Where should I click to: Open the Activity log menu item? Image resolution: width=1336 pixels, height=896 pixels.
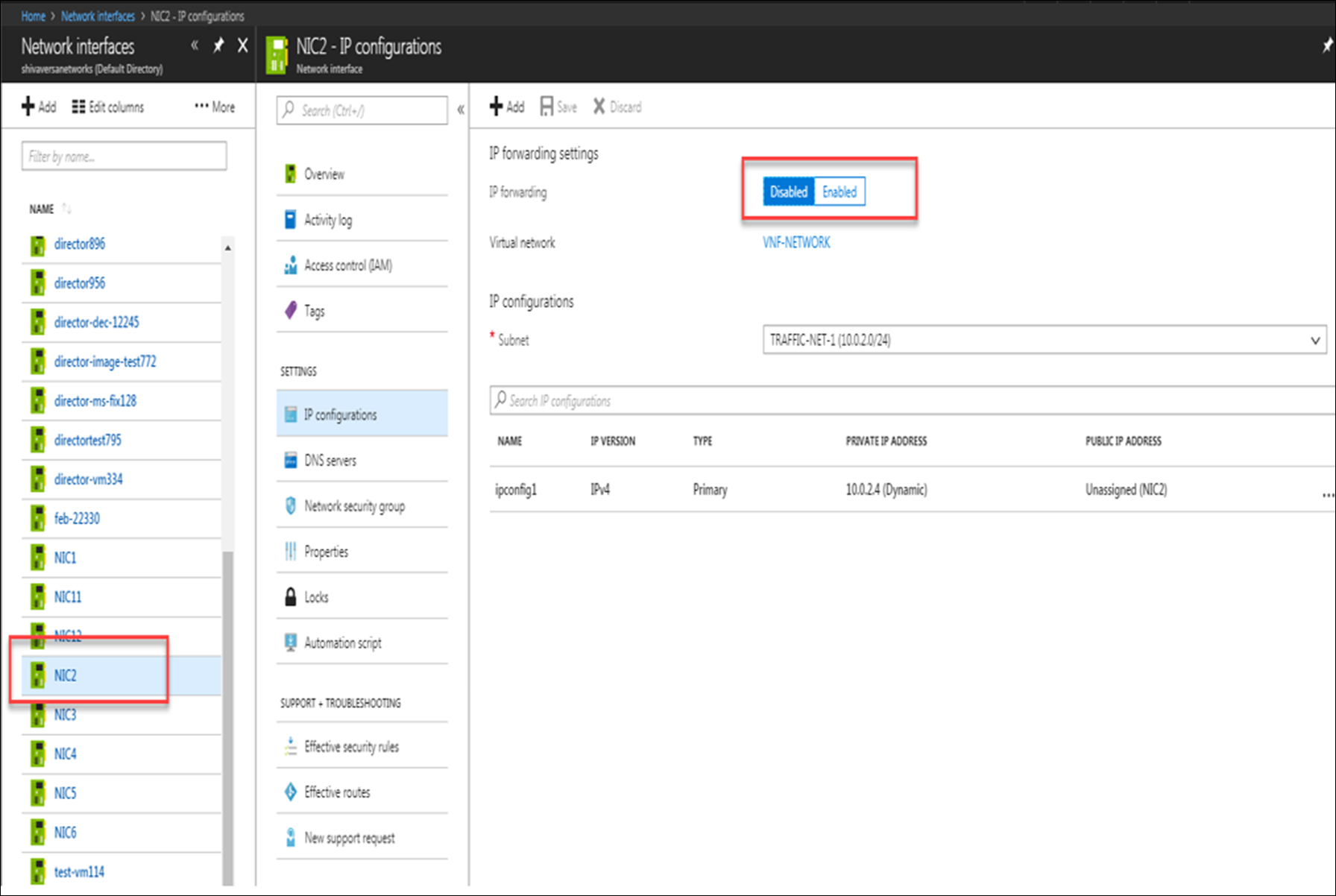pos(362,220)
